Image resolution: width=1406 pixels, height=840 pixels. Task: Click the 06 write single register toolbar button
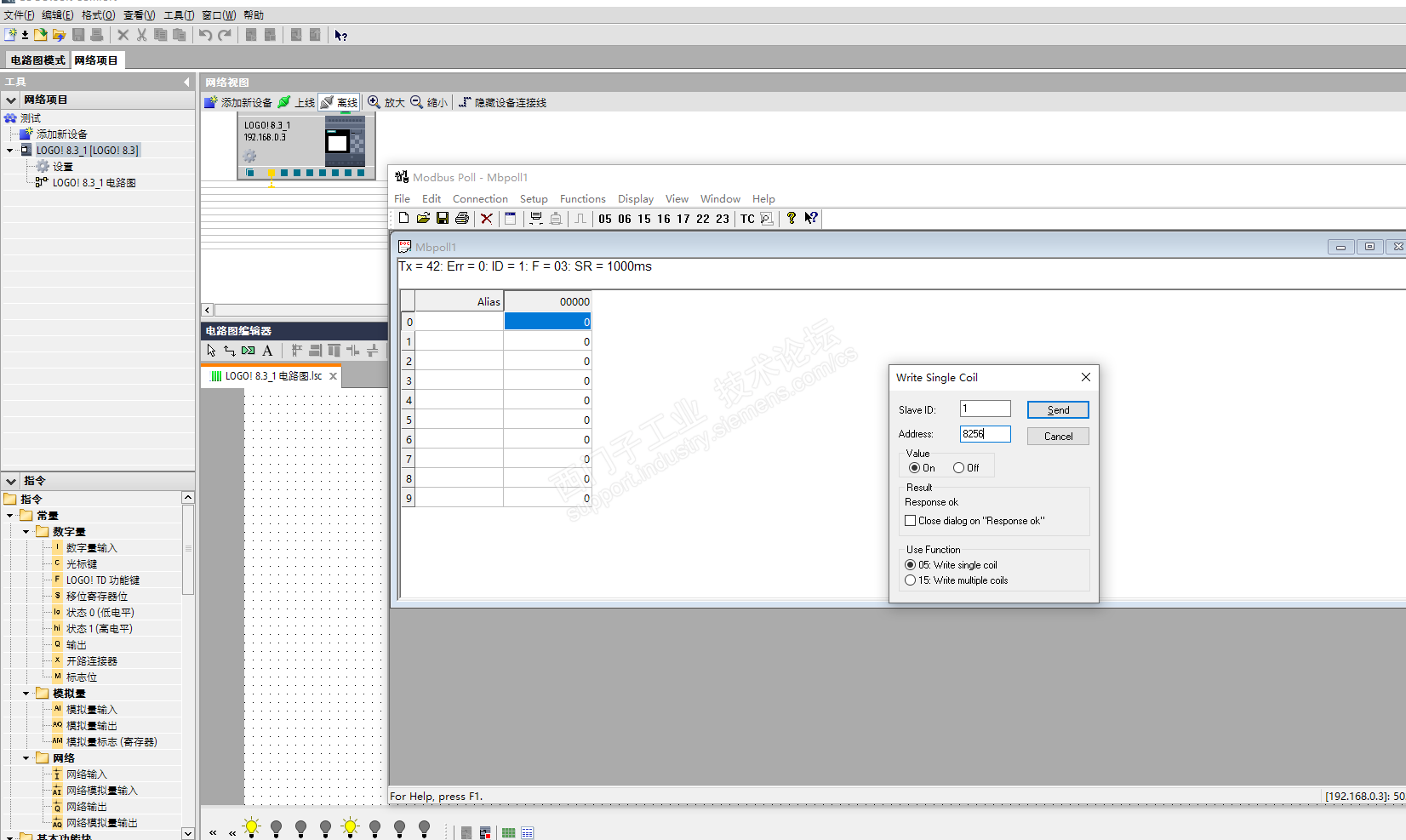tap(625, 219)
